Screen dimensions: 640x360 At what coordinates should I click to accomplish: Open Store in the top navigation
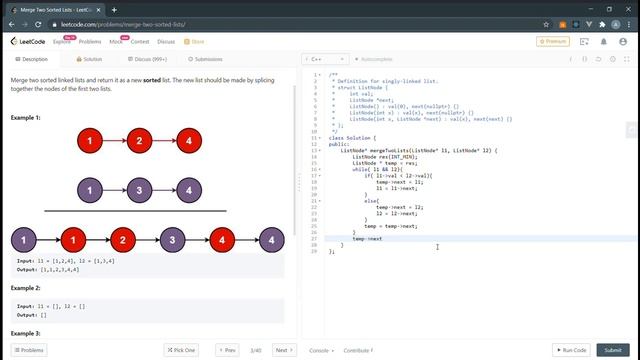(194, 42)
